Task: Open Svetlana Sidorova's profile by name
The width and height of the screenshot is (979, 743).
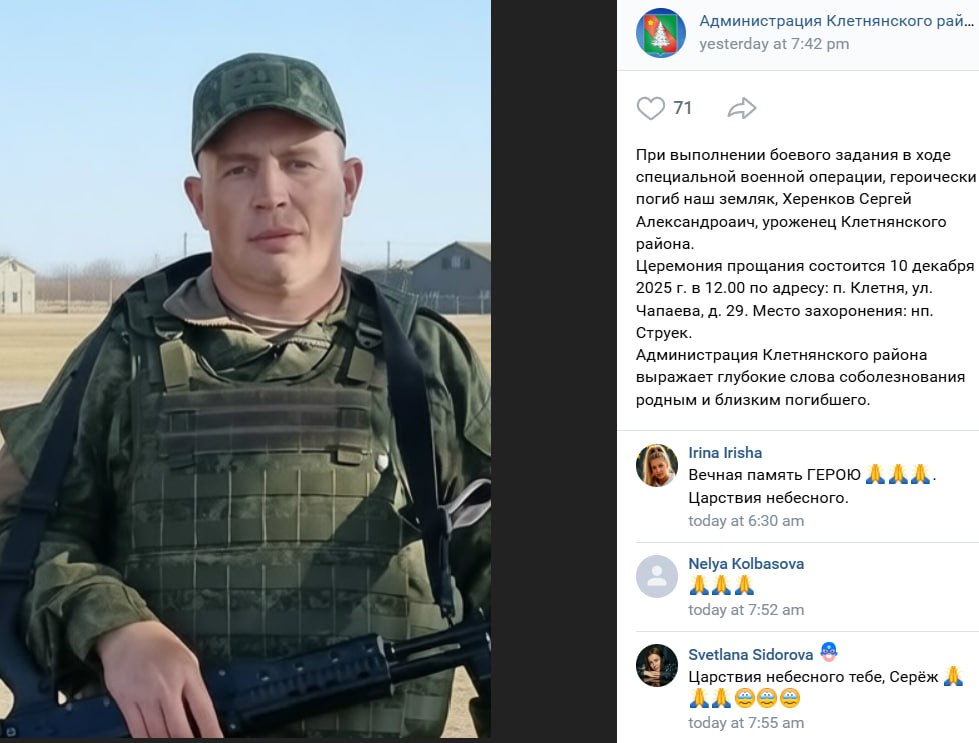Action: point(750,654)
